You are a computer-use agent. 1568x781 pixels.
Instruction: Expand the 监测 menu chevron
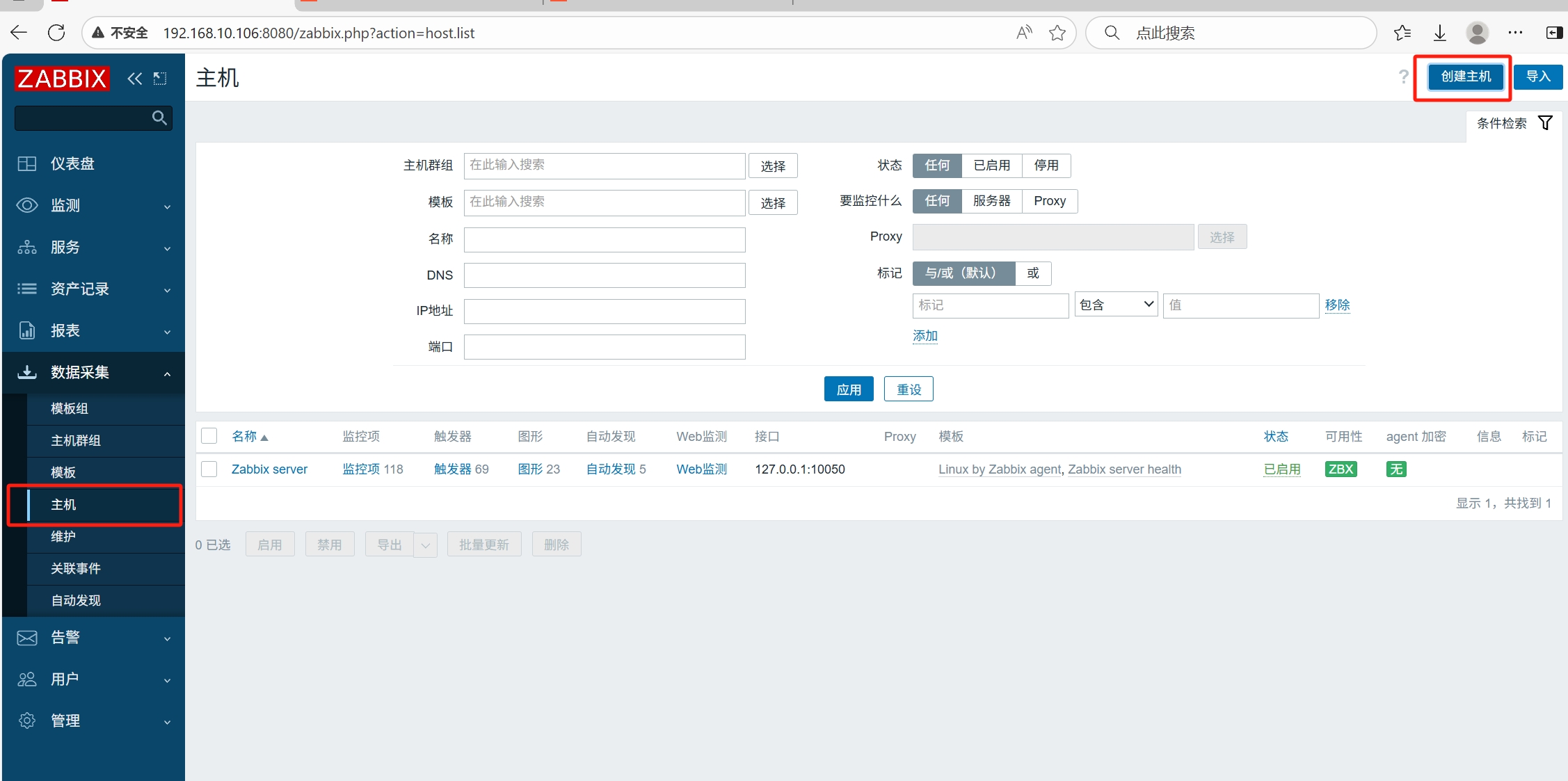[x=167, y=207]
